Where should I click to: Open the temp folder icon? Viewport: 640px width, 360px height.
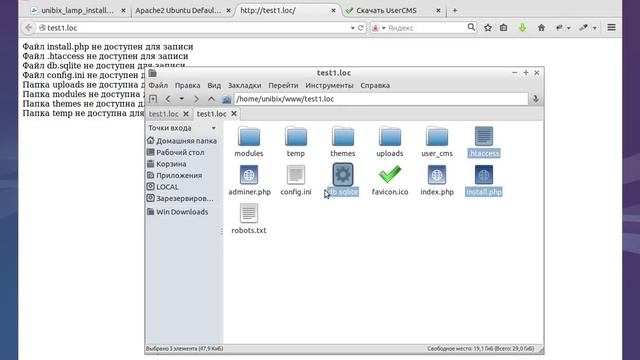[296, 137]
